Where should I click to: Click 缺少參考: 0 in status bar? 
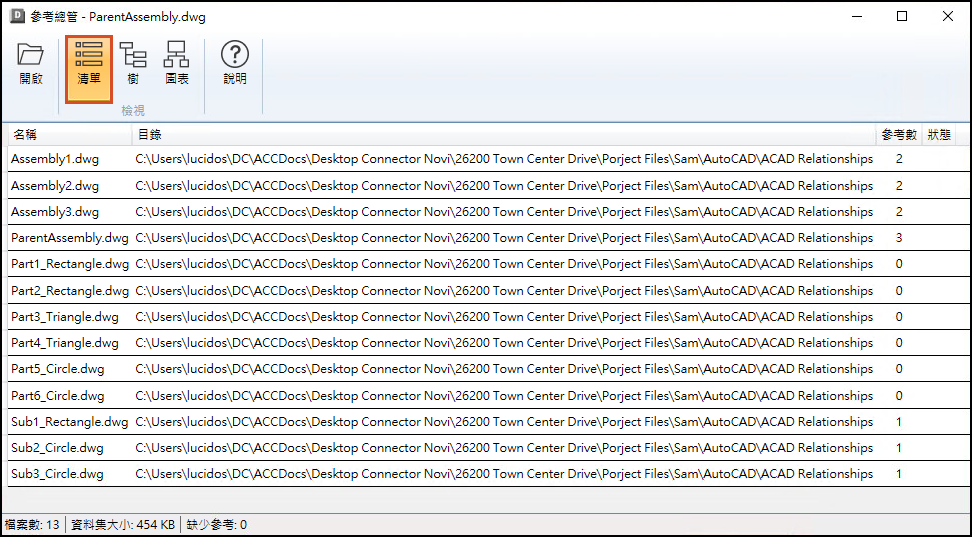pyautogui.click(x=216, y=525)
